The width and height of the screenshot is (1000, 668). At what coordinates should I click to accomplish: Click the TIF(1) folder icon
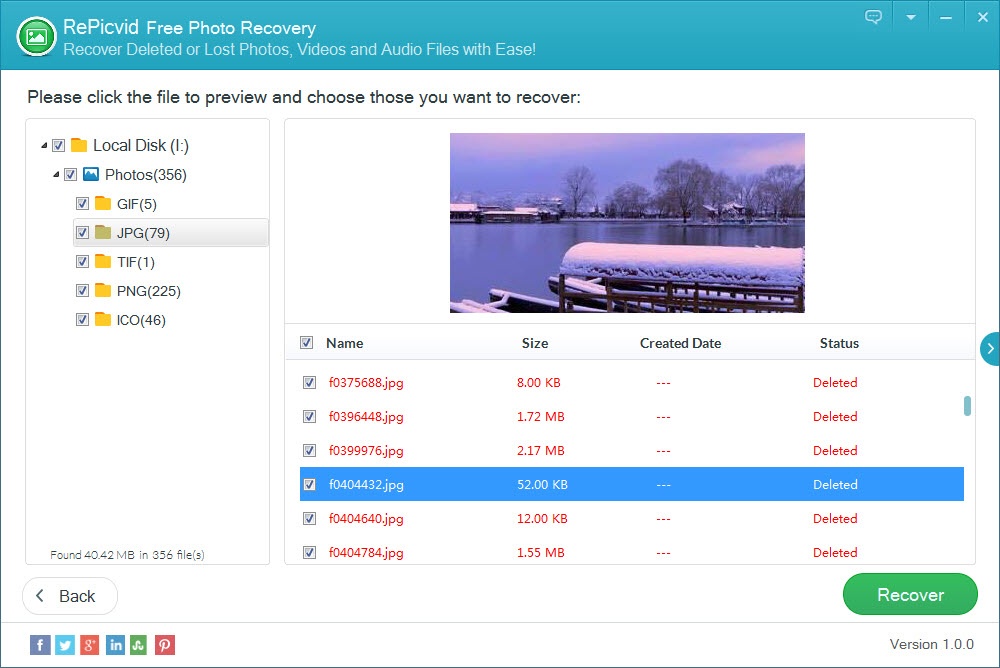pos(103,261)
